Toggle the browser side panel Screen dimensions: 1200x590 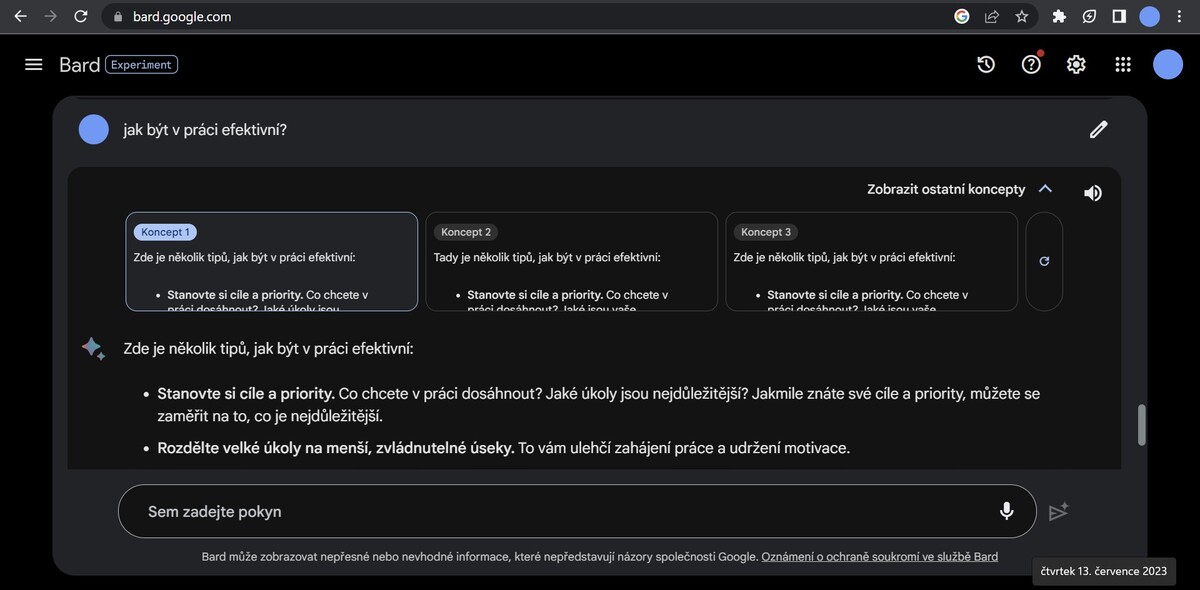pos(1119,16)
